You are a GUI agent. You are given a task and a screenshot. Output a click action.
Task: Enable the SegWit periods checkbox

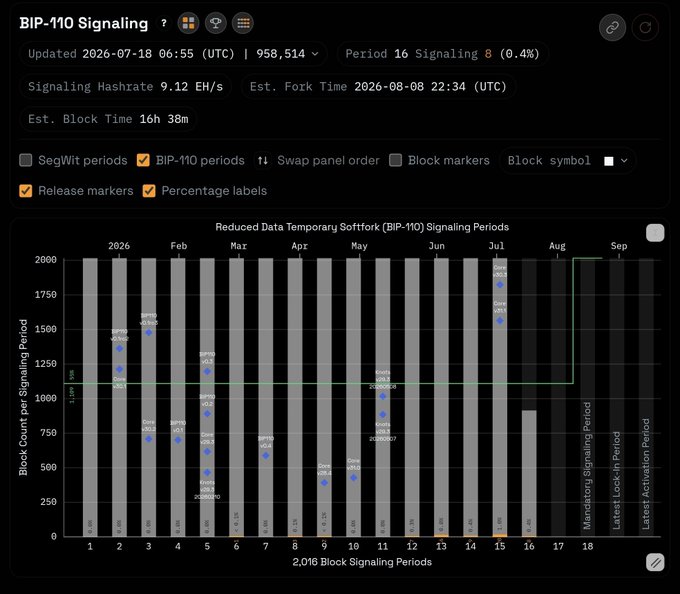click(x=26, y=160)
